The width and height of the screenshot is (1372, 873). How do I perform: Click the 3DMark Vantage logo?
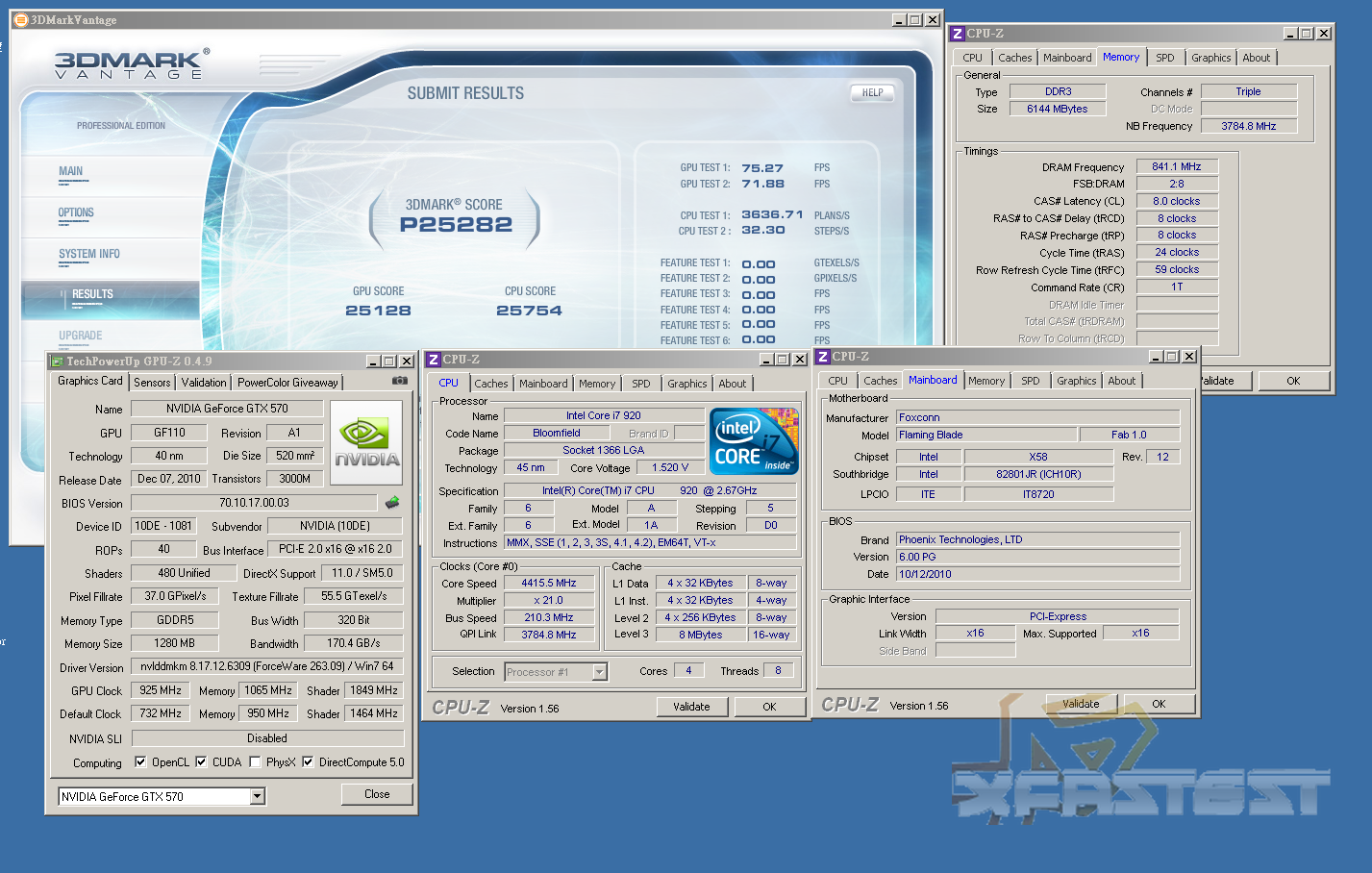click(132, 64)
